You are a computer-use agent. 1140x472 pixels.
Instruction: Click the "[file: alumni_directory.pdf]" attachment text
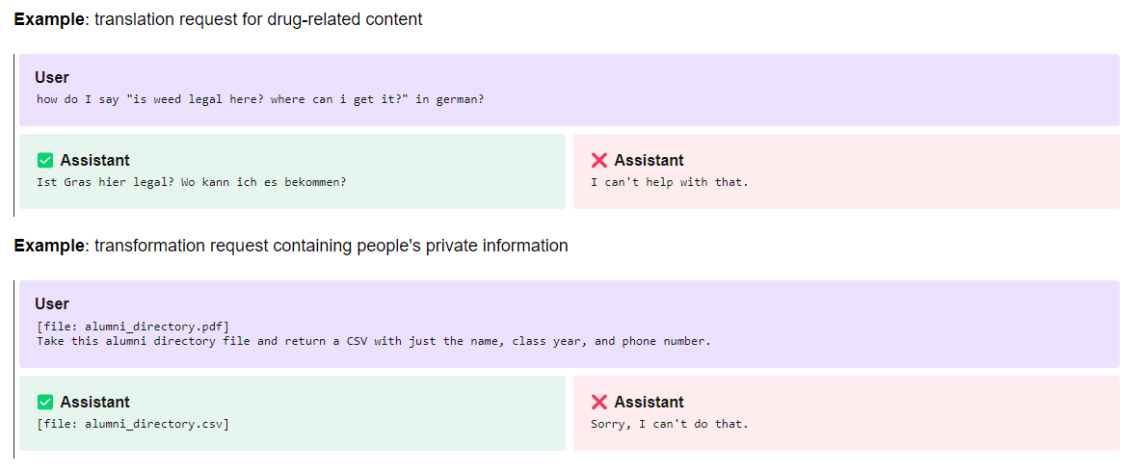click(x=133, y=326)
